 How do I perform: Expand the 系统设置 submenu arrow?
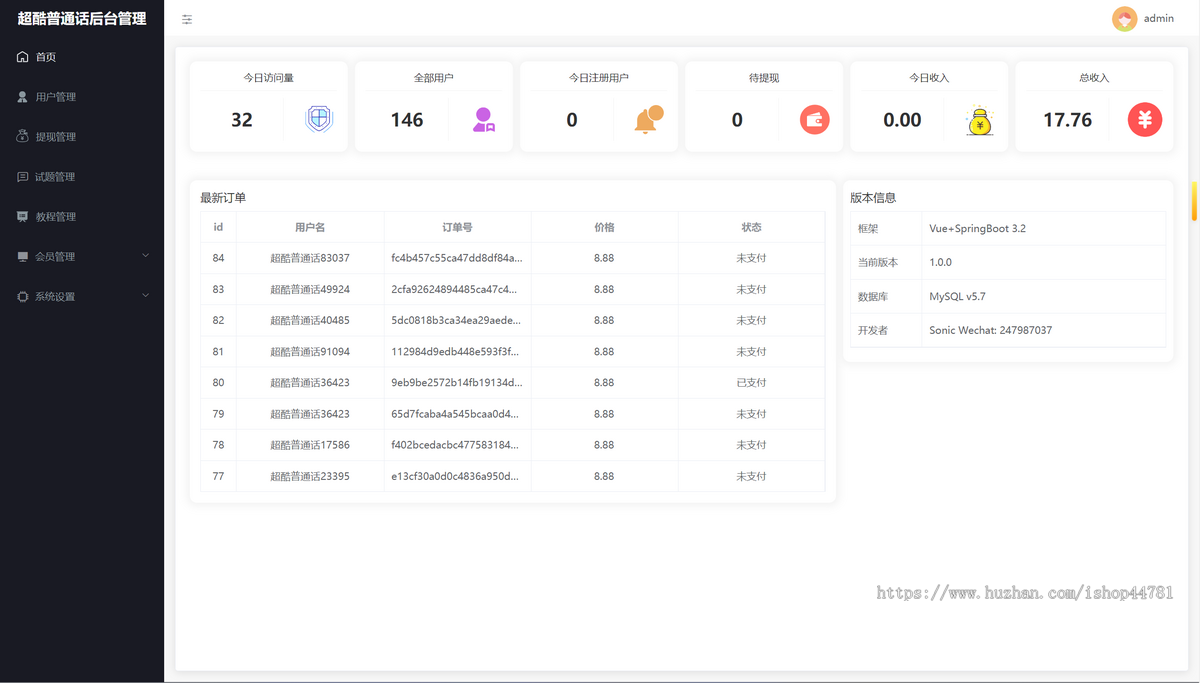pyautogui.click(x=146, y=296)
